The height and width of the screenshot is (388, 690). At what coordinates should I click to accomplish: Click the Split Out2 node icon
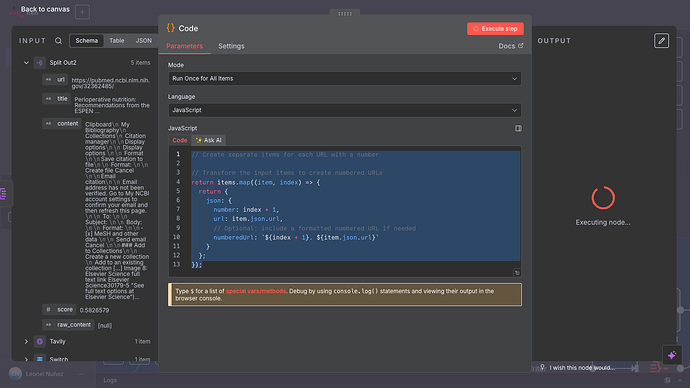(x=40, y=63)
